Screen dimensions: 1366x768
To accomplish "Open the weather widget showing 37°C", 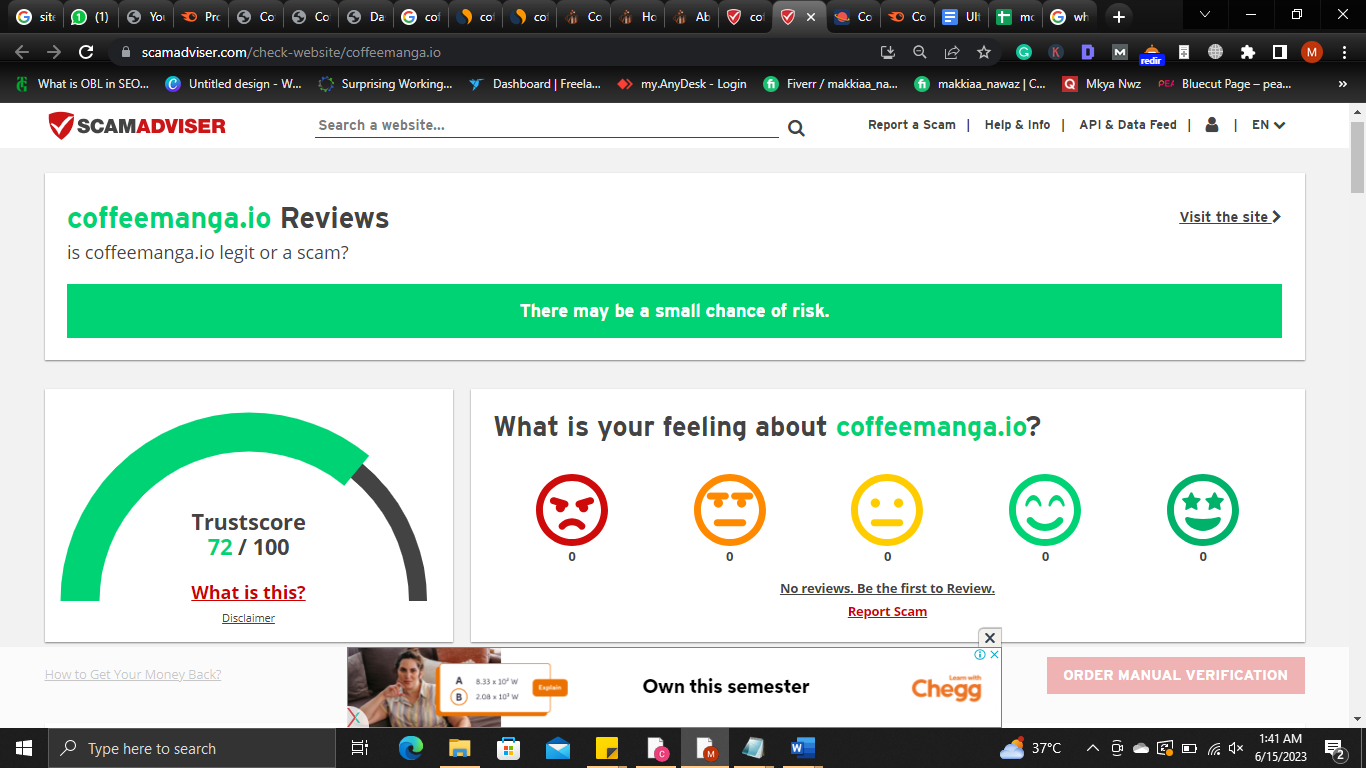I will point(1030,748).
